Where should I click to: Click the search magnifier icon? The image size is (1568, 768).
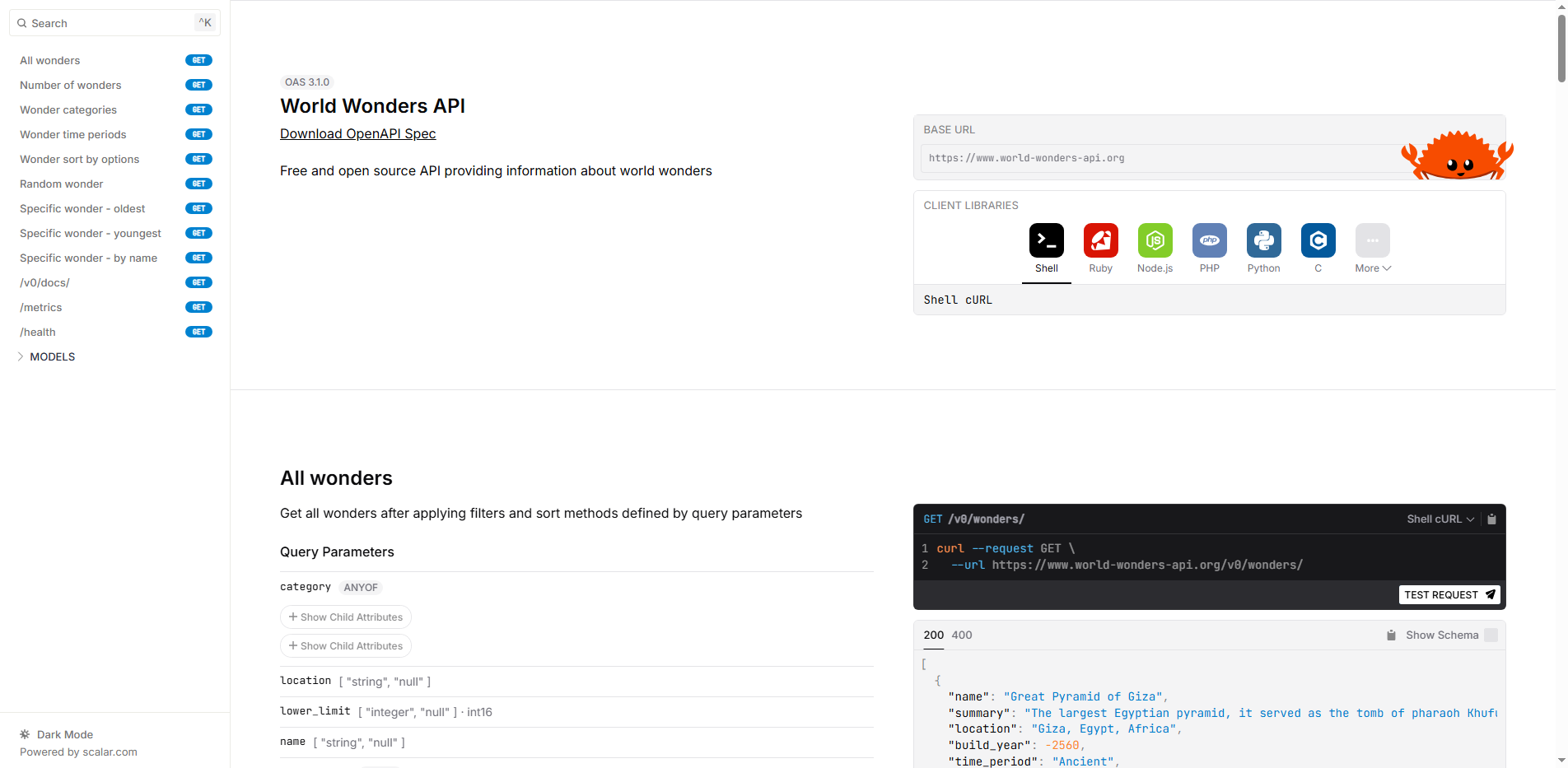point(22,23)
